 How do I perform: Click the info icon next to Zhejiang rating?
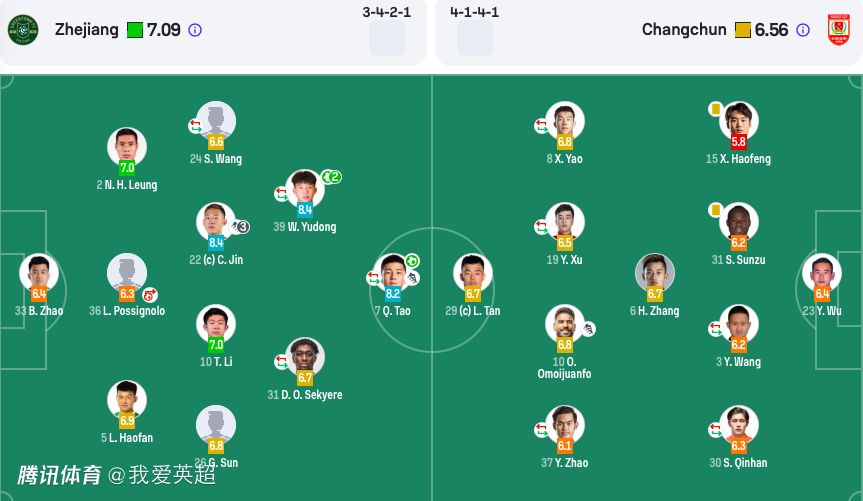tap(195, 30)
